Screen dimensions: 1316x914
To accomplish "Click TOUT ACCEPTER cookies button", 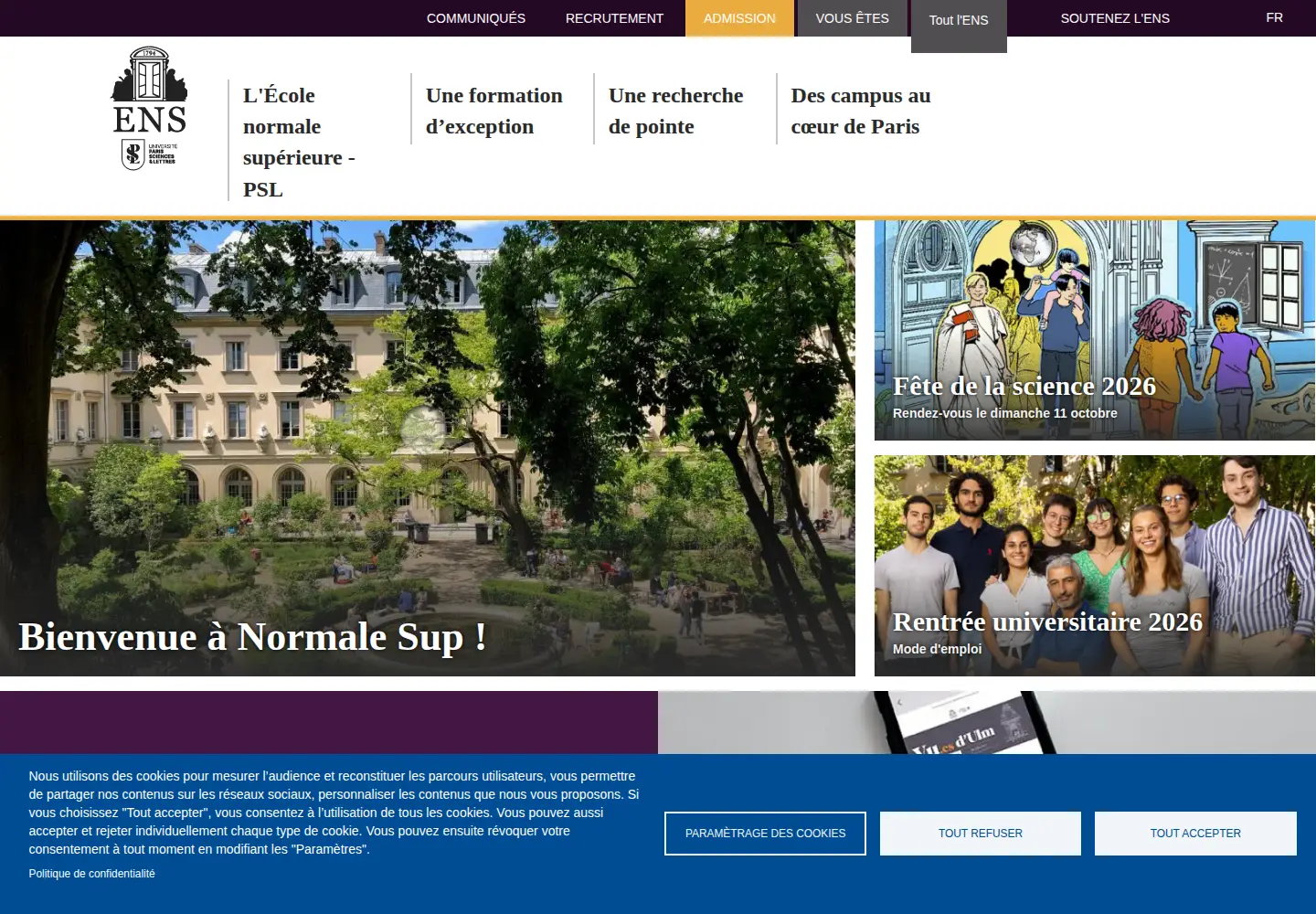I will click(x=1195, y=834).
